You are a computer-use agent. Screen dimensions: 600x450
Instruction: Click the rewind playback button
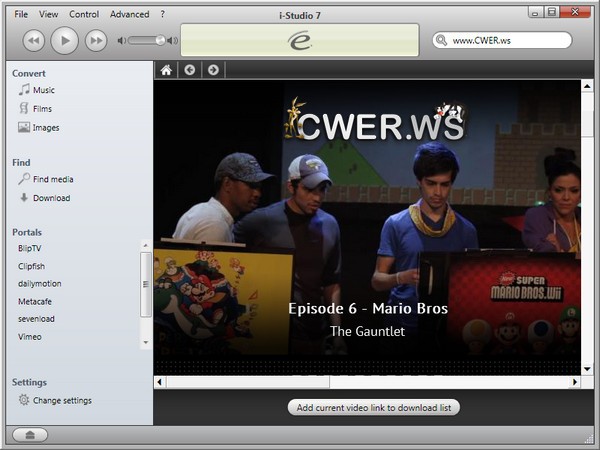(33, 40)
